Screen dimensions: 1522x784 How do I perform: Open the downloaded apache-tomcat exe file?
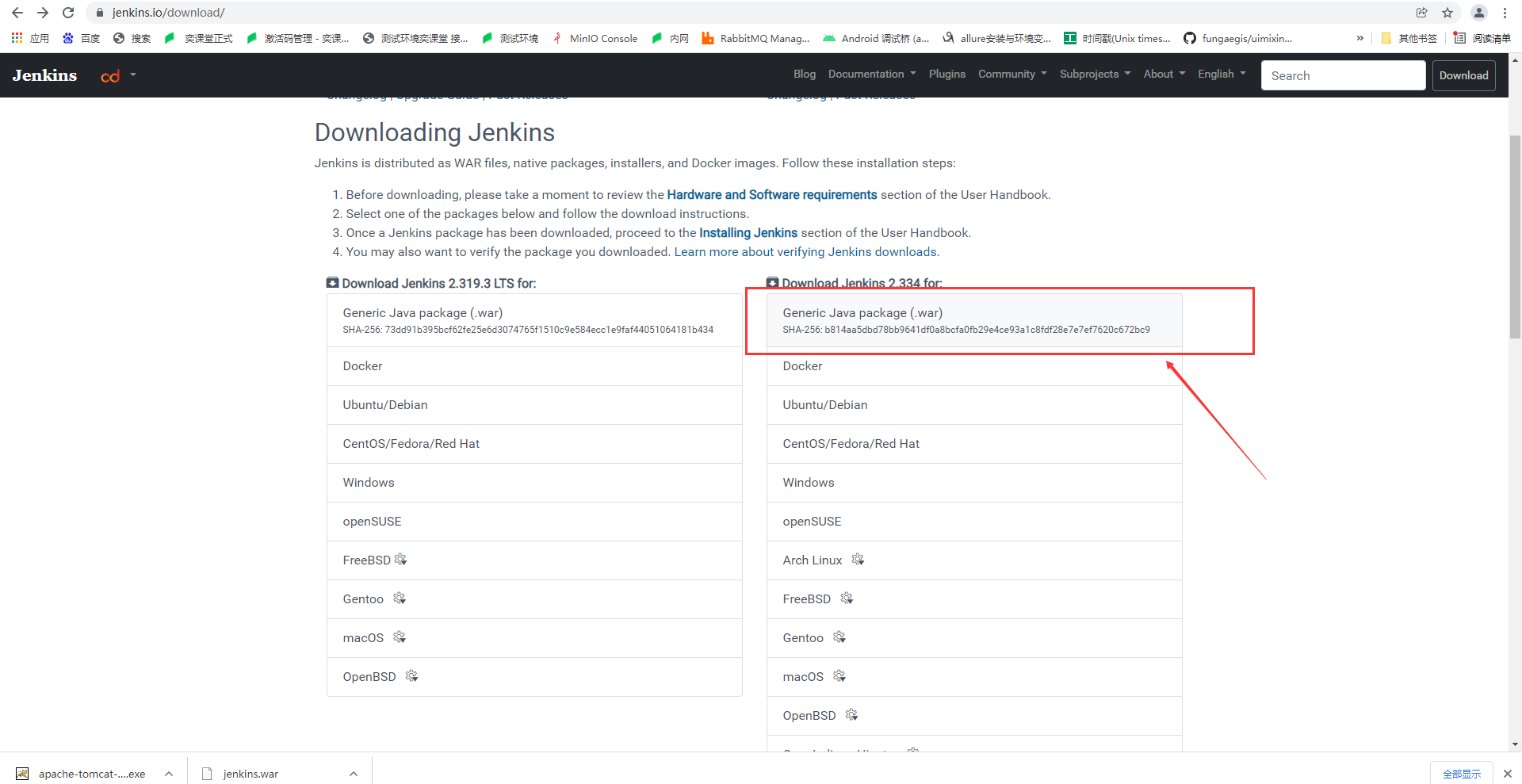pyautogui.click(x=82, y=774)
